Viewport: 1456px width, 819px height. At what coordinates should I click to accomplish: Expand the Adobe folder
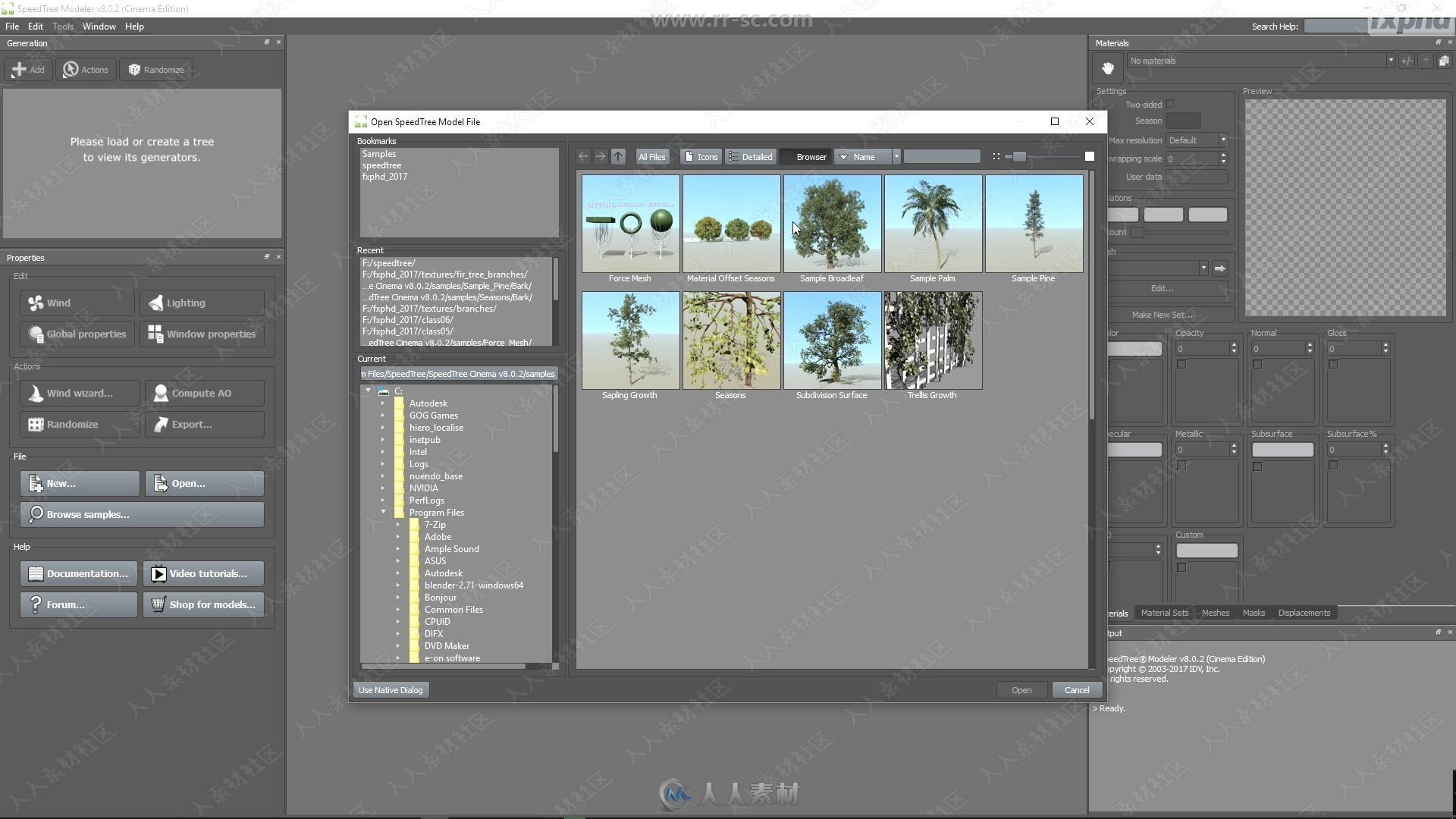398,537
